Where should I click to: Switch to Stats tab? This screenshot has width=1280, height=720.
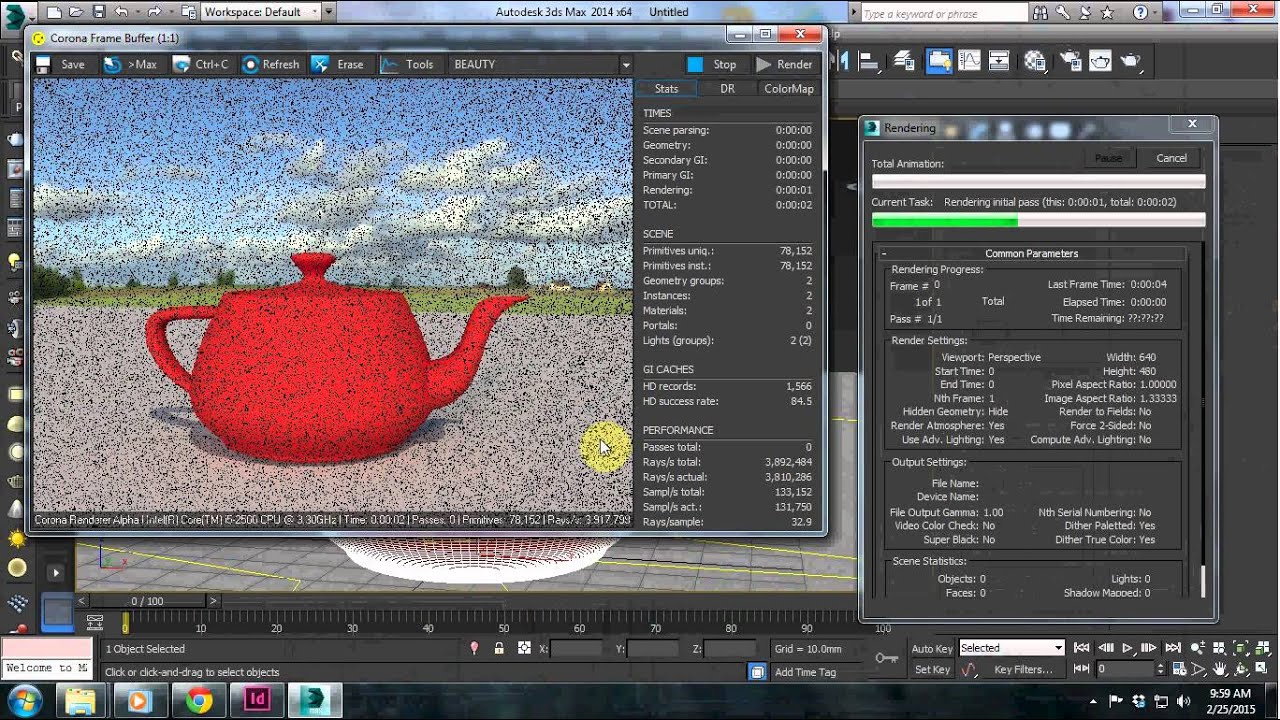click(666, 88)
